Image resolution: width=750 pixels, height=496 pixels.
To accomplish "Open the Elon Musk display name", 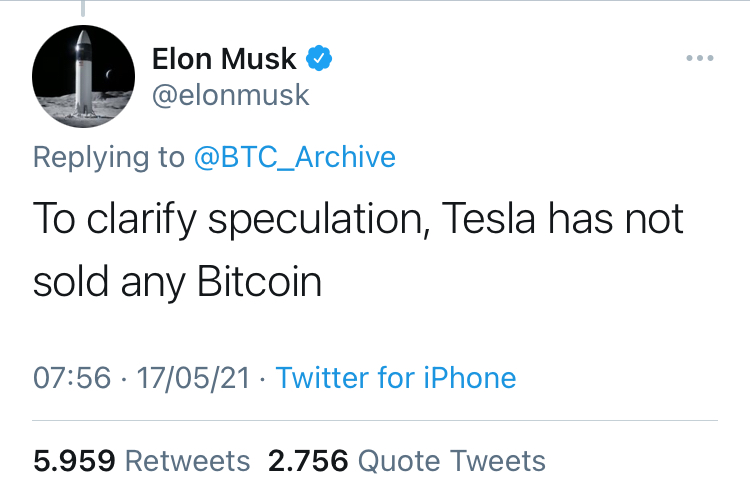I will pyautogui.click(x=224, y=58).
